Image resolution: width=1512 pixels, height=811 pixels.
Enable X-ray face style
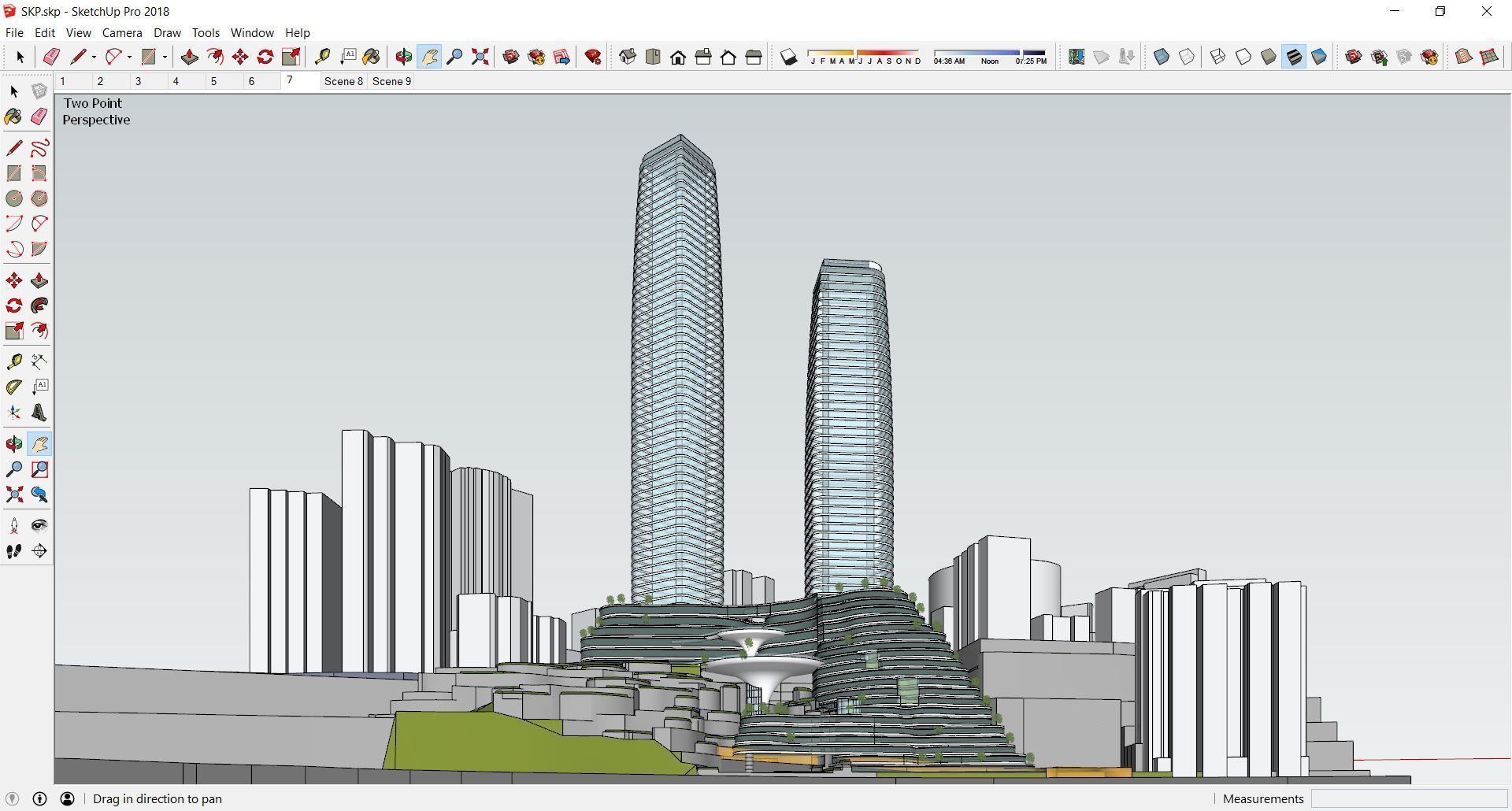tap(1162, 56)
